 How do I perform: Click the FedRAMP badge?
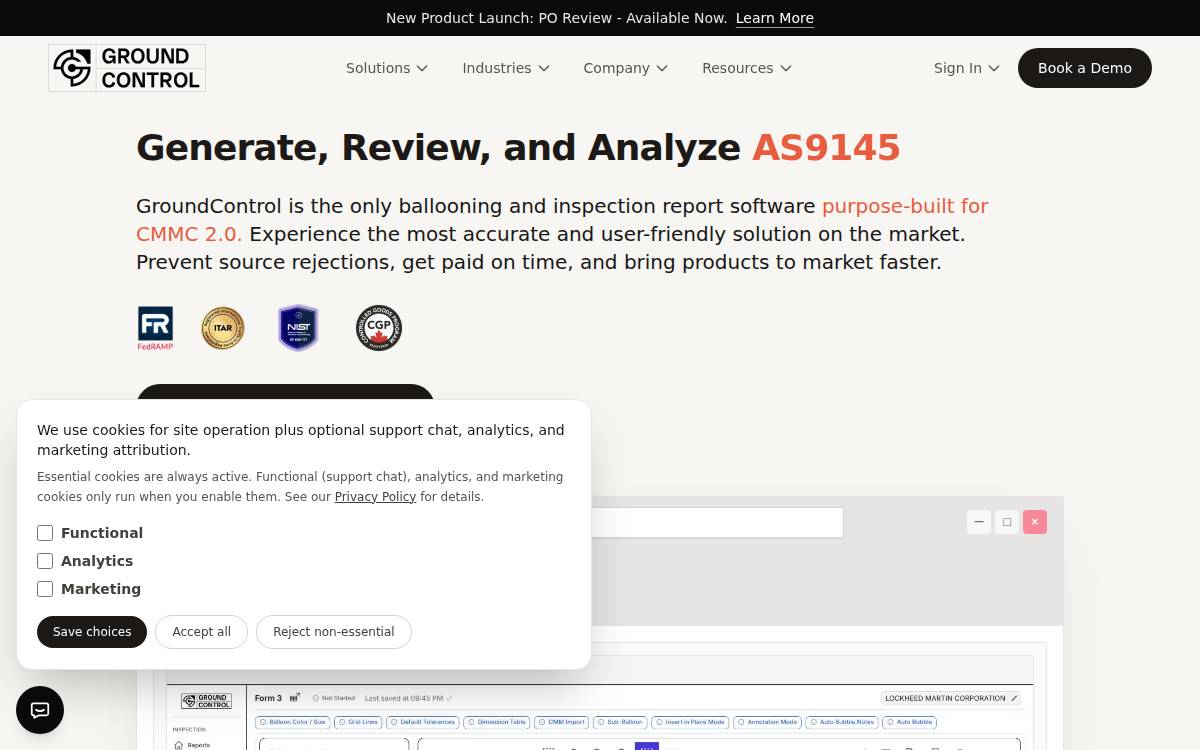coord(155,328)
